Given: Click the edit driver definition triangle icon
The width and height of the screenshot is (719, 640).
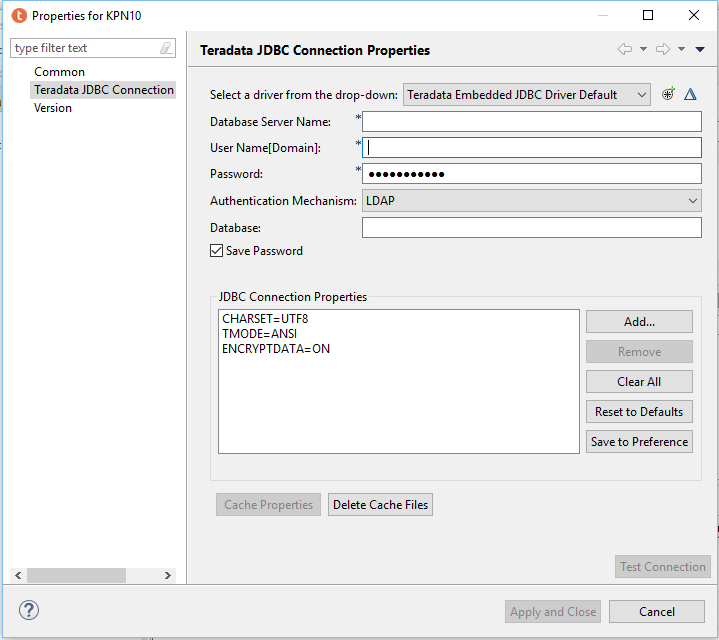Looking at the screenshot, I should [x=690, y=94].
